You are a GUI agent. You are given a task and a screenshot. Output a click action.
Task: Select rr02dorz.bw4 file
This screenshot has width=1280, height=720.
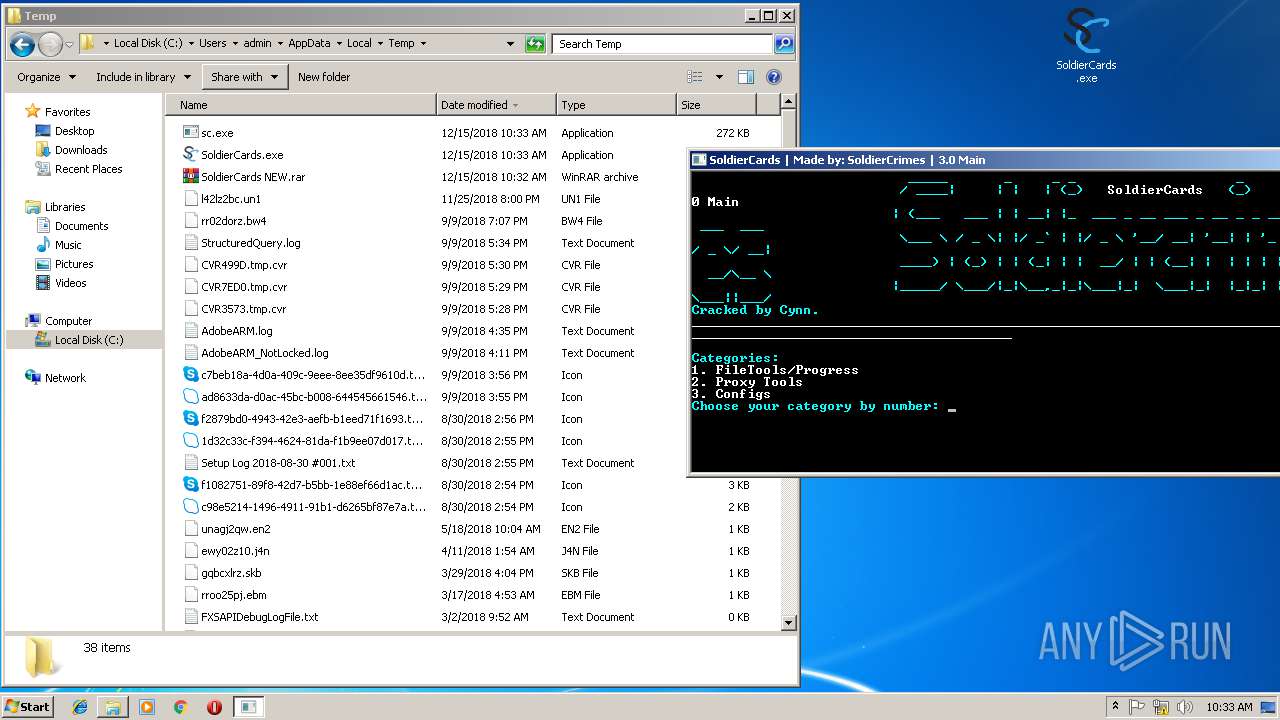point(233,221)
